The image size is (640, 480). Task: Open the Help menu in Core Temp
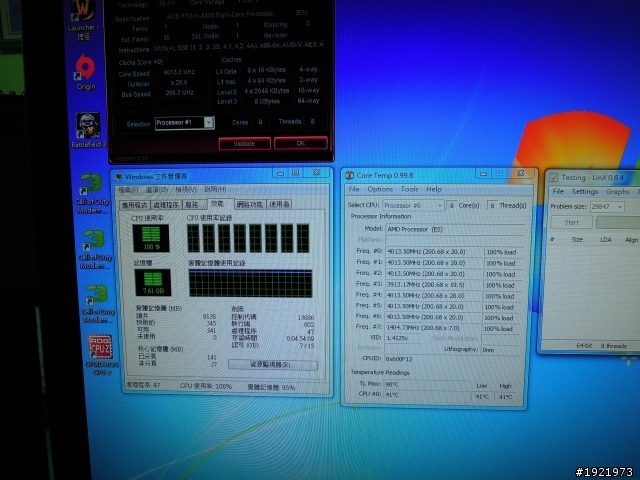(434, 189)
